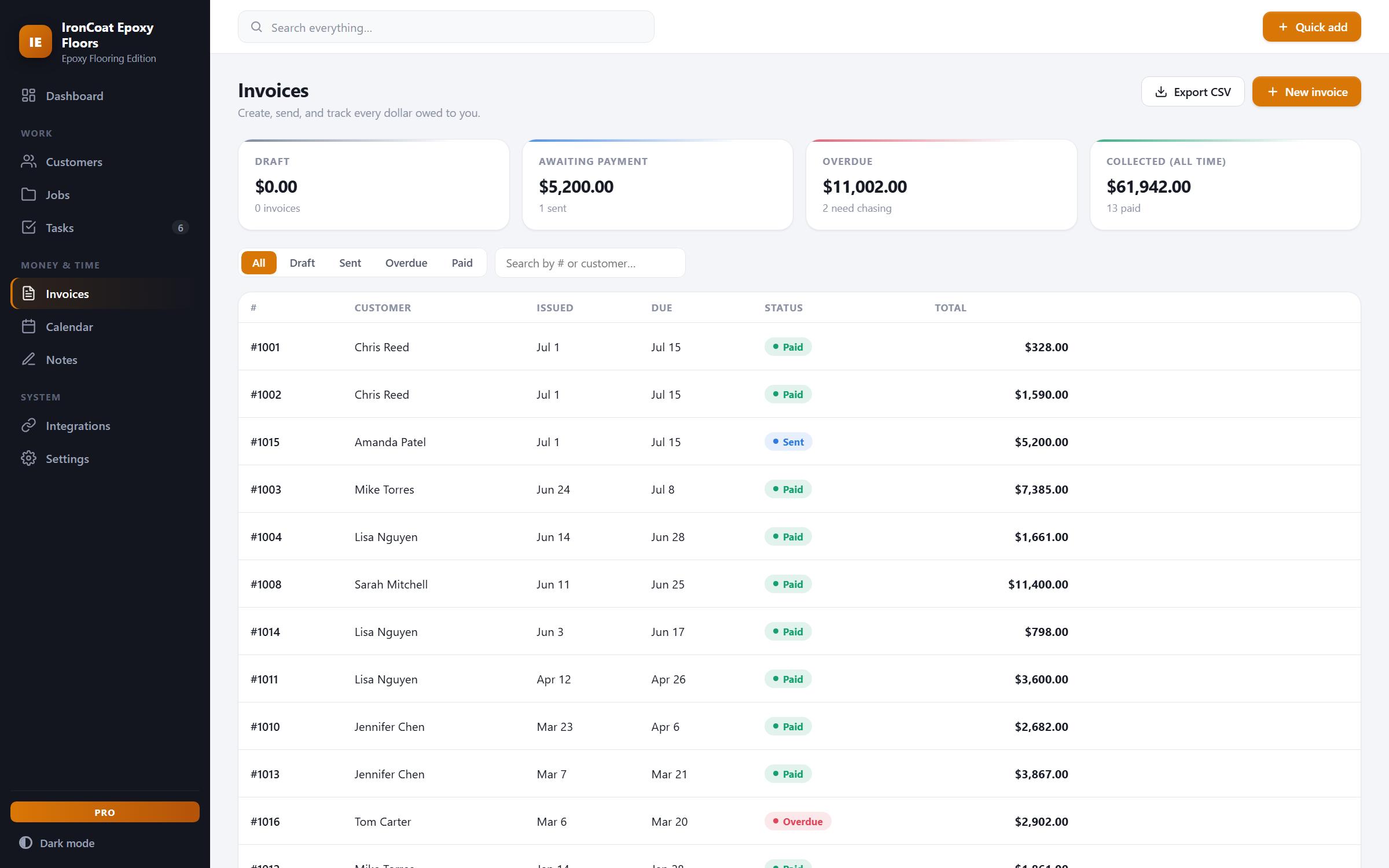Click the $2,682.00 total for #1010
Viewport: 1389px width, 868px height.
click(x=1041, y=726)
